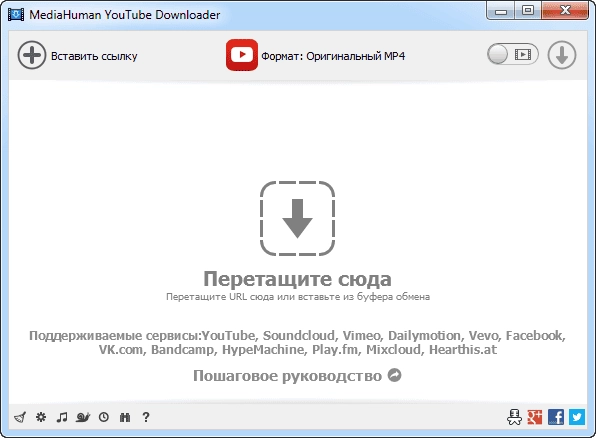Click the arrow icon beside Пошаговое руководство
596x438 pixels.
click(395, 375)
